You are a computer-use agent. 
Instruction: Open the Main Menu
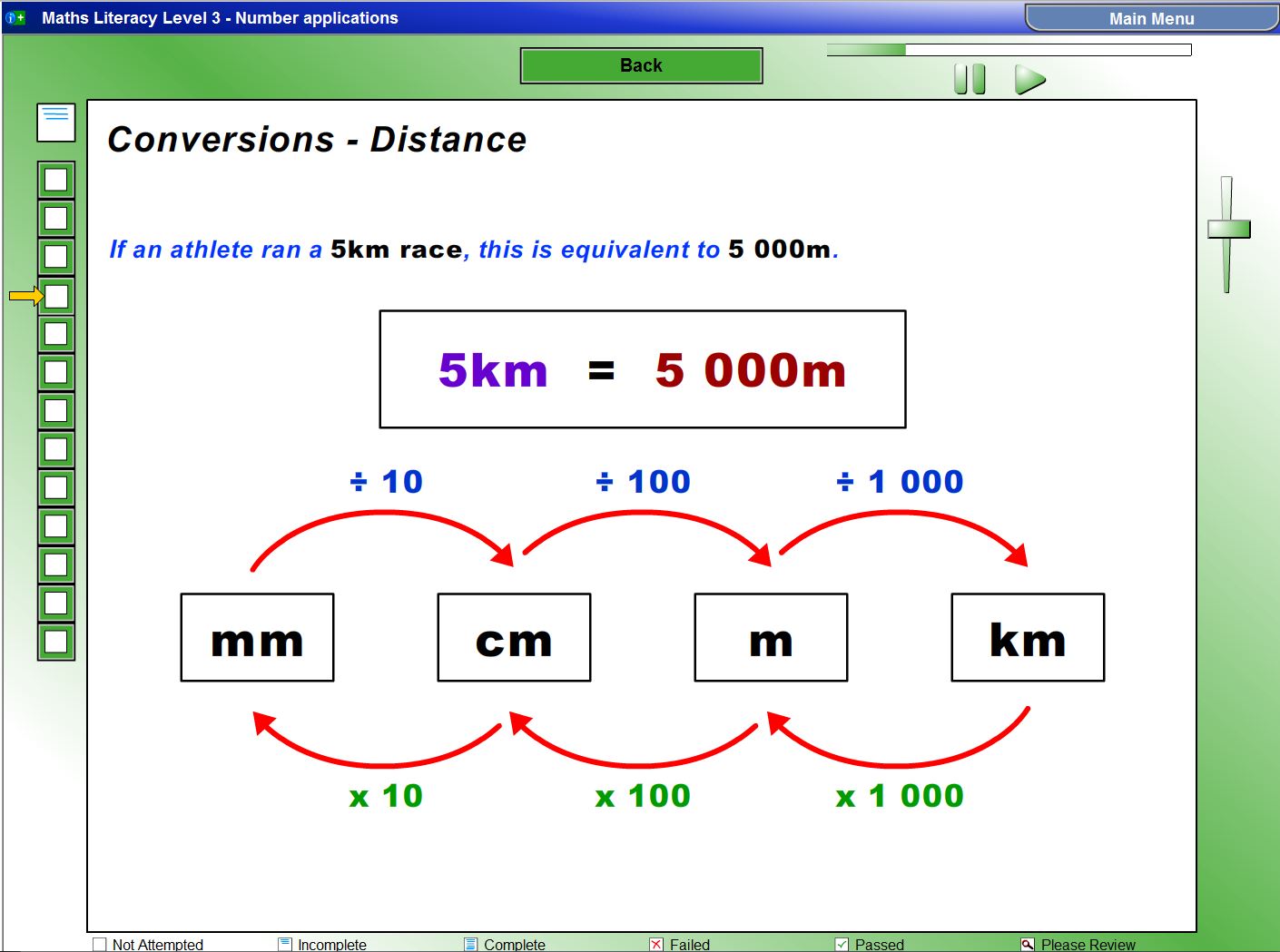pos(1150,17)
